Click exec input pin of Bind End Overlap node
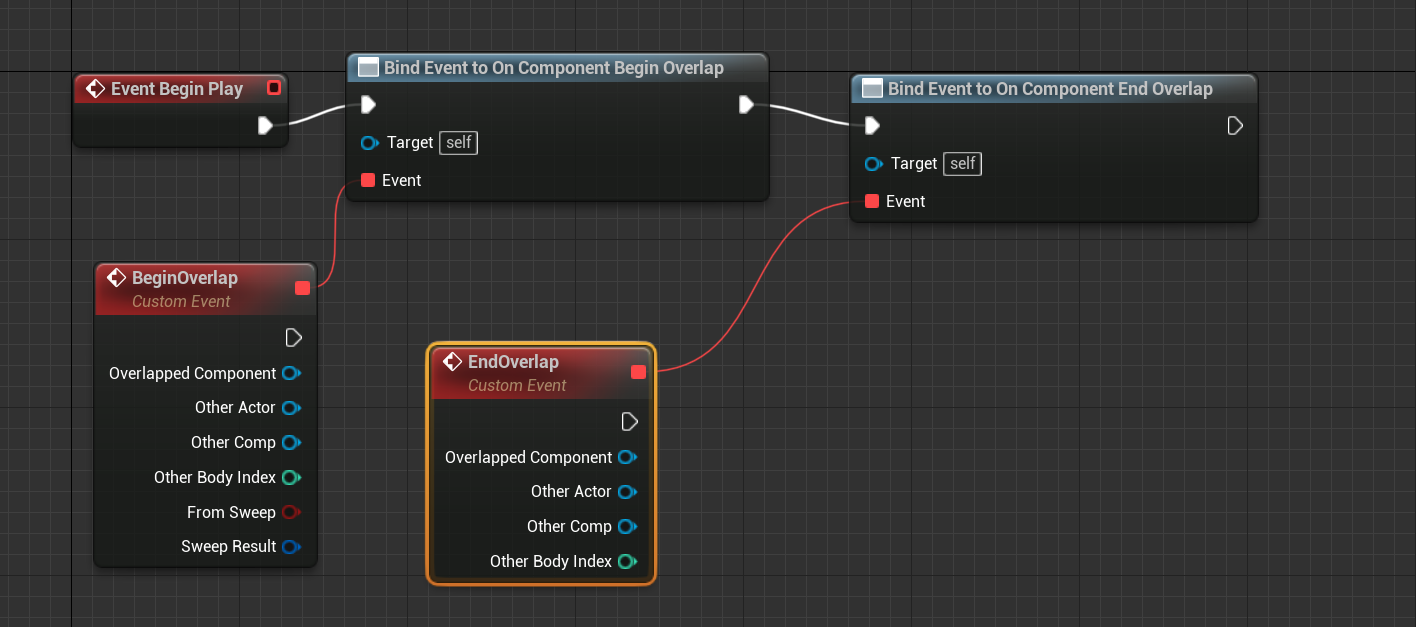Image resolution: width=1416 pixels, height=627 pixels. coord(872,125)
